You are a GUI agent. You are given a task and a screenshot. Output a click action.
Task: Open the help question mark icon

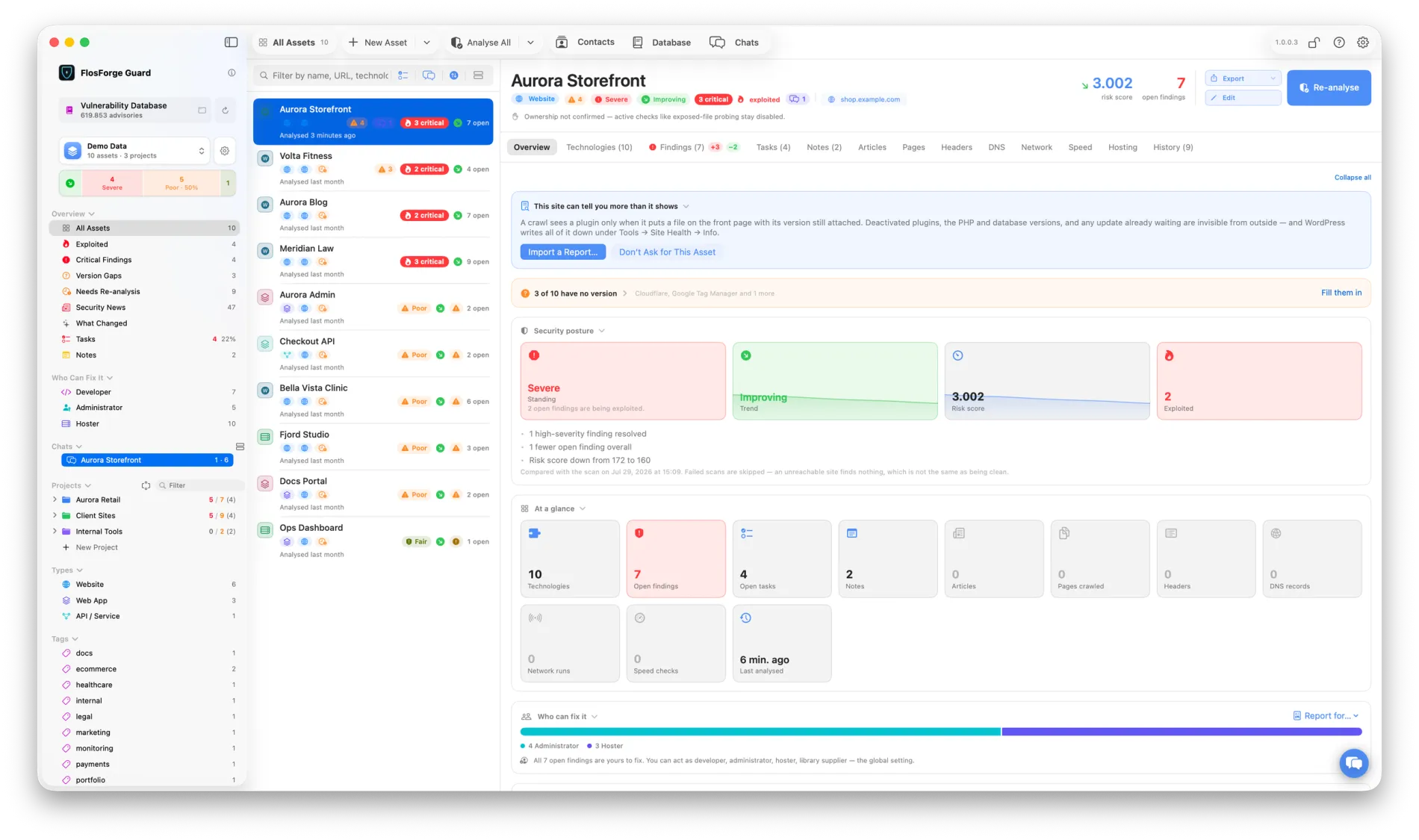(1339, 43)
